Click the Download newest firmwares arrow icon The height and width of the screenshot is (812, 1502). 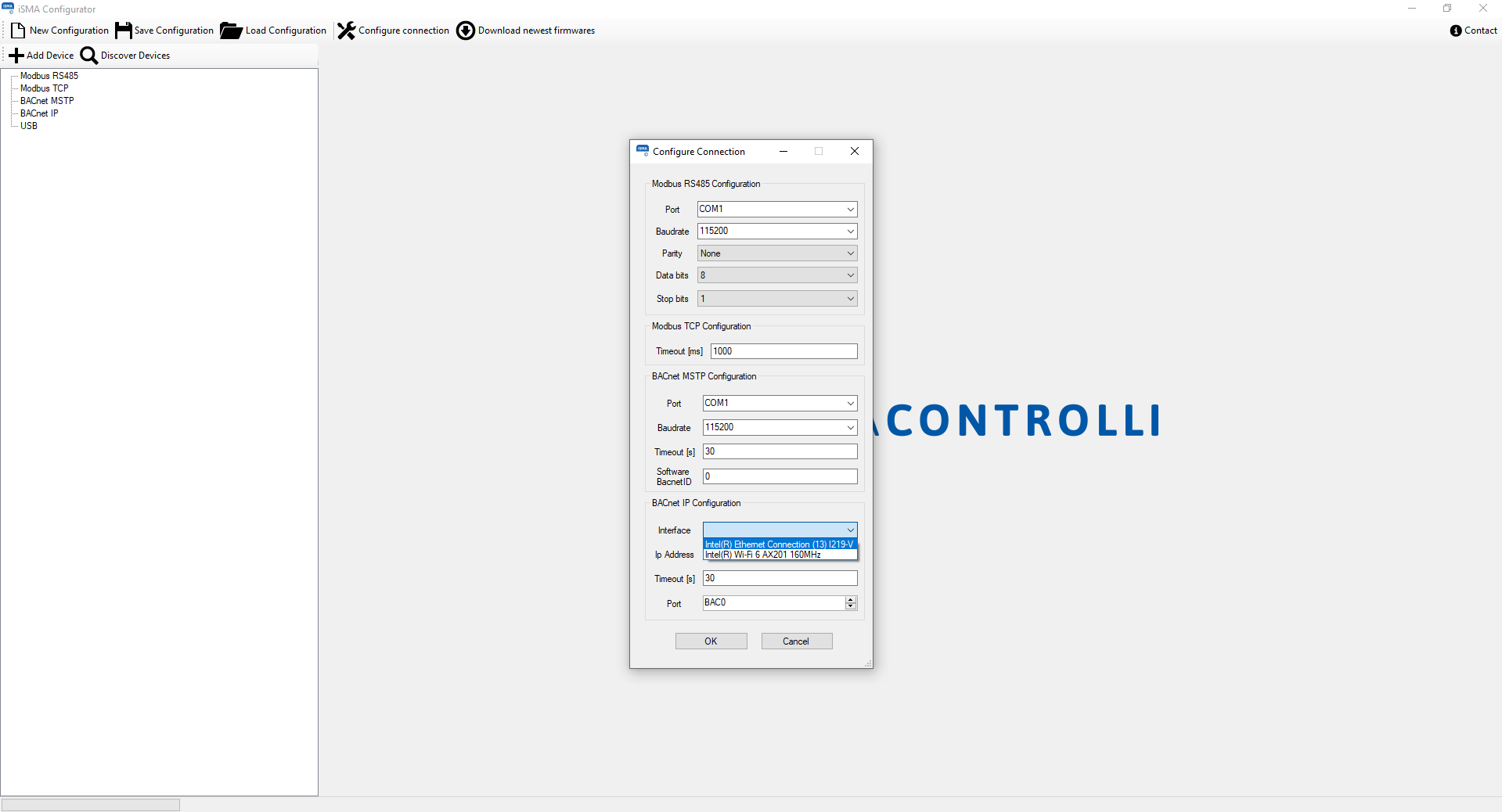click(x=466, y=31)
